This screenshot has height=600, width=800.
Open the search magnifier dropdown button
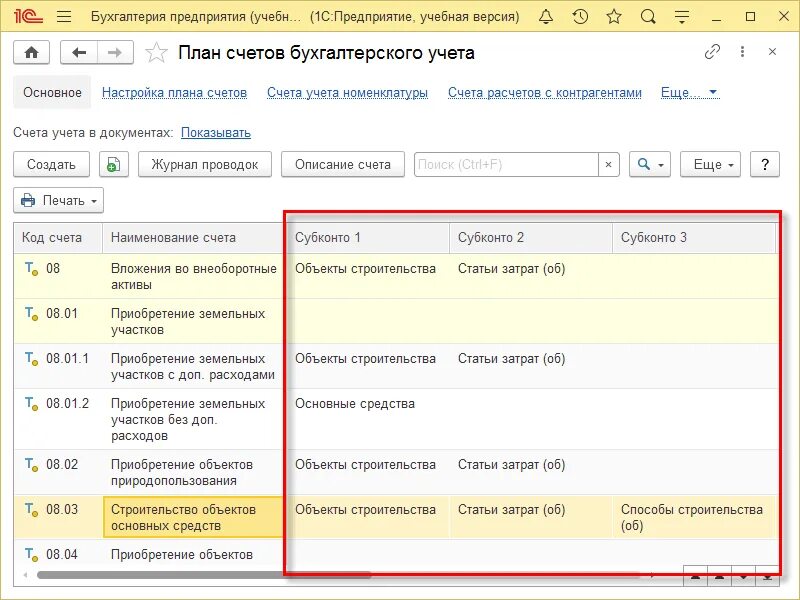point(649,164)
